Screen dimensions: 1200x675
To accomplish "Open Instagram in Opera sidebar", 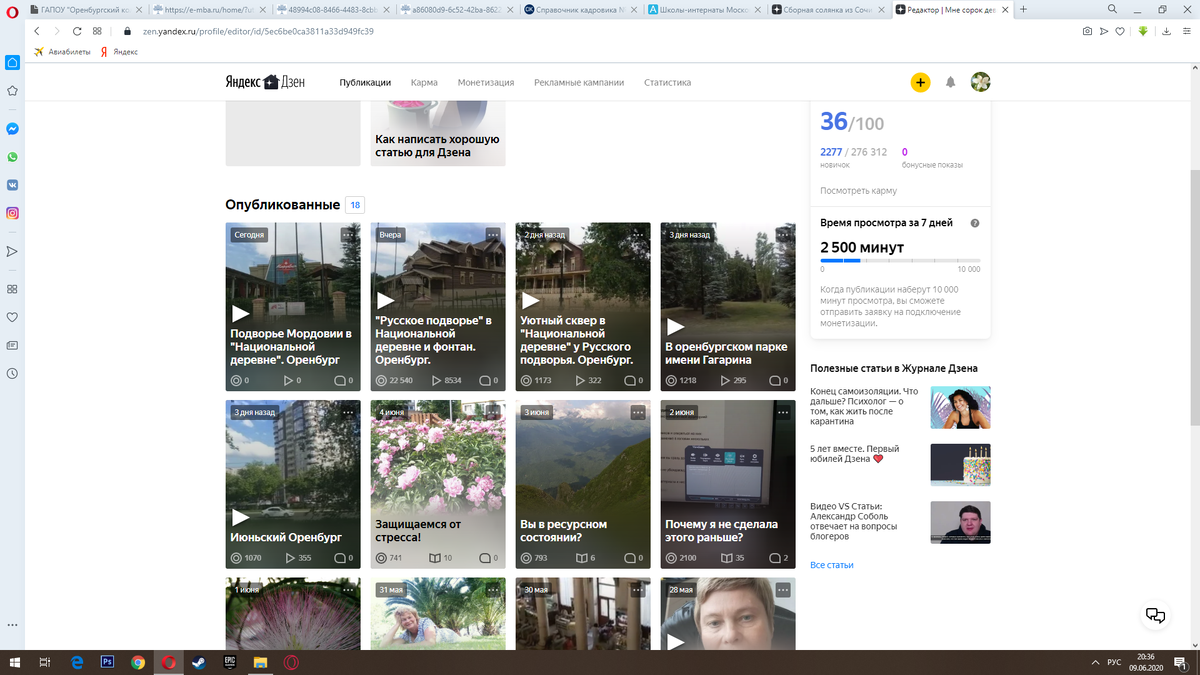I will click(x=13, y=213).
